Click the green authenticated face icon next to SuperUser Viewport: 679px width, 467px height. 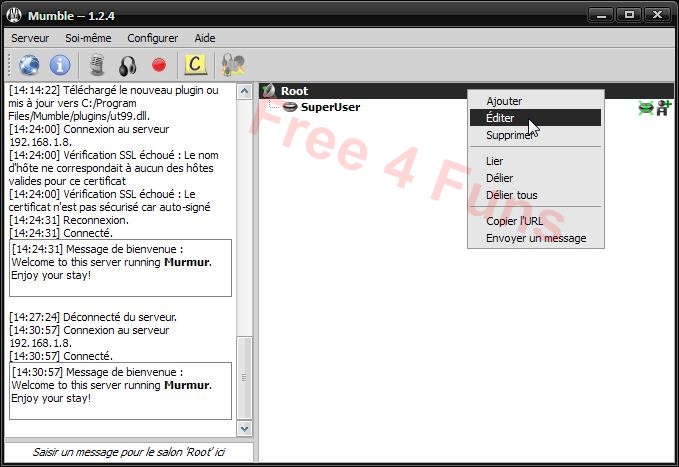point(646,108)
